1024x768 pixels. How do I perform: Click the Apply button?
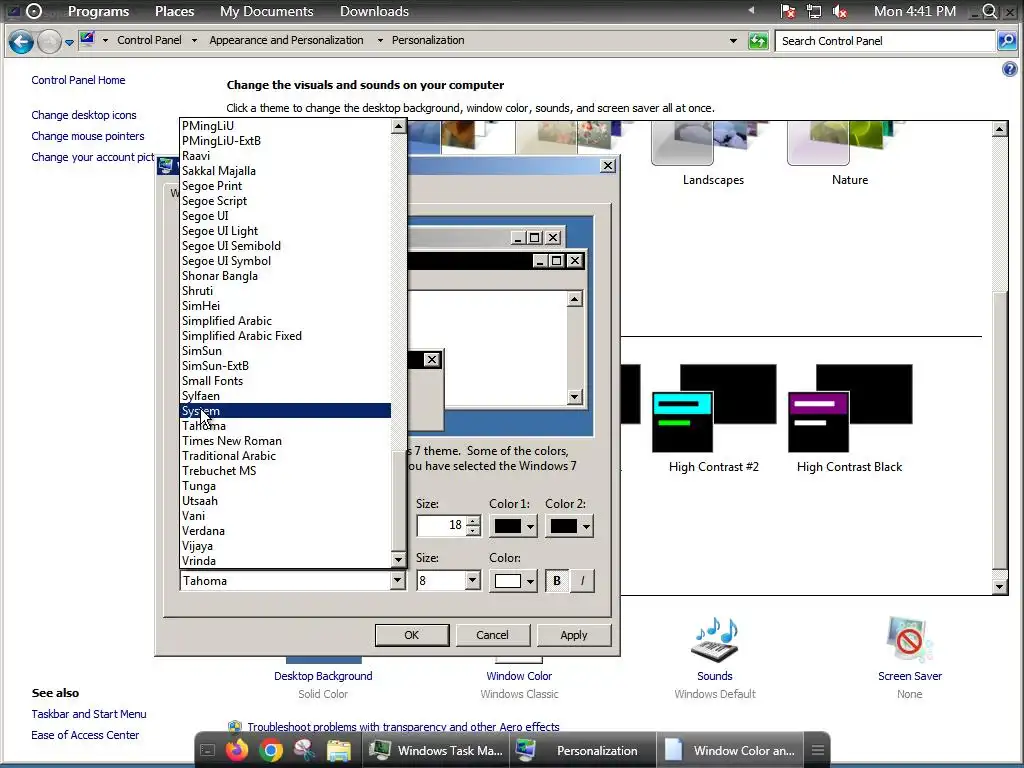pyautogui.click(x=573, y=635)
